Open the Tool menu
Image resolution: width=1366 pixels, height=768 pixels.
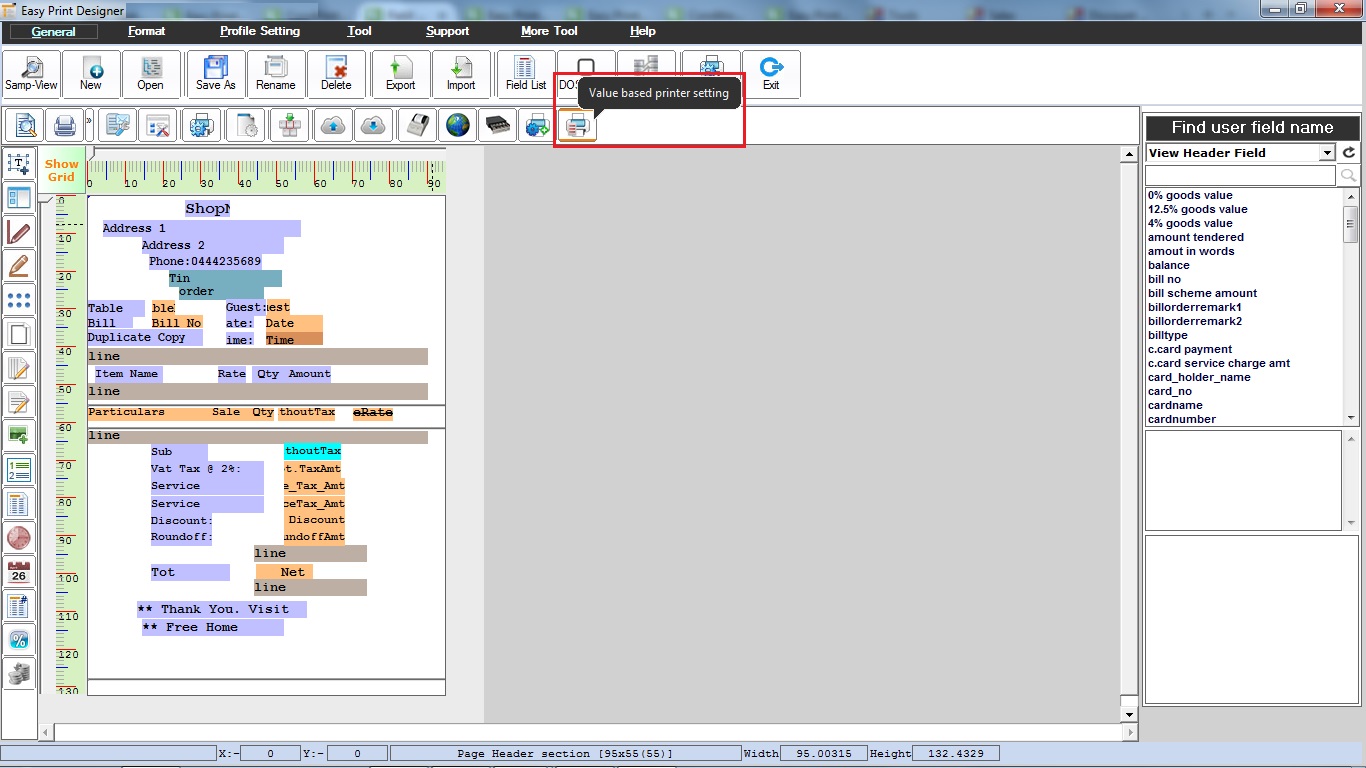[x=360, y=31]
